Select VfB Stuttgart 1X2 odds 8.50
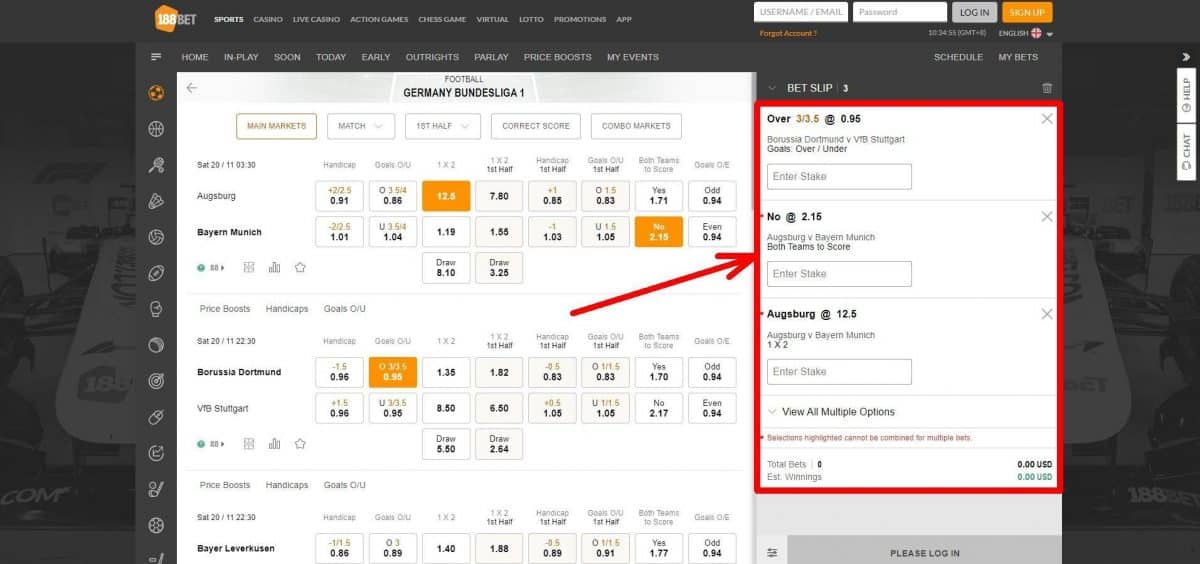 click(x=446, y=408)
